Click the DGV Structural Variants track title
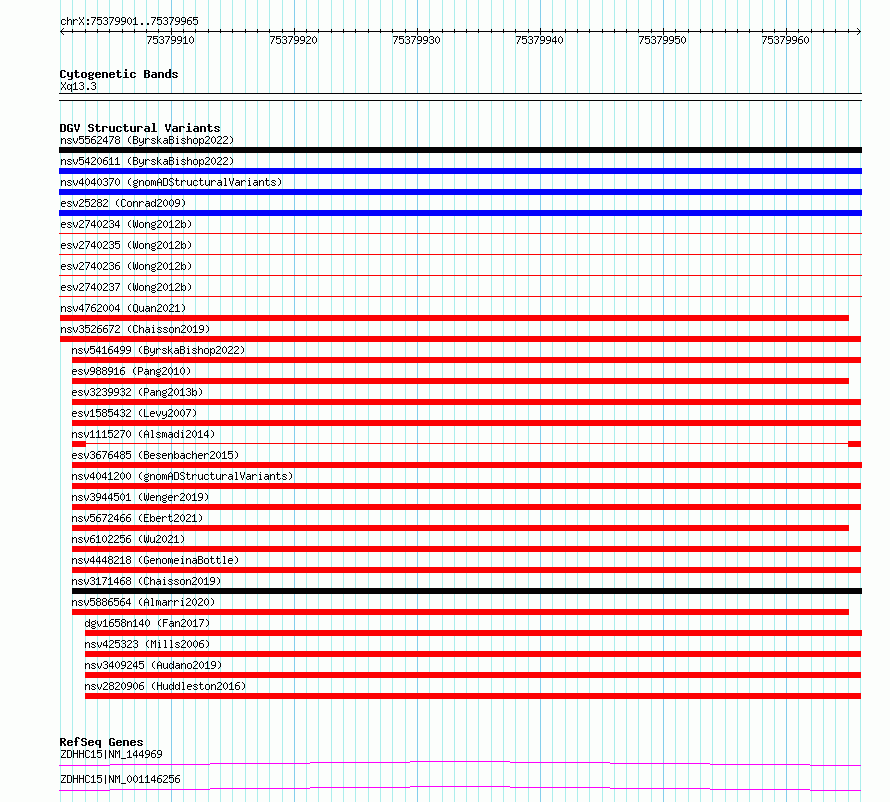Viewport: 890px width, 802px height. tap(140, 128)
